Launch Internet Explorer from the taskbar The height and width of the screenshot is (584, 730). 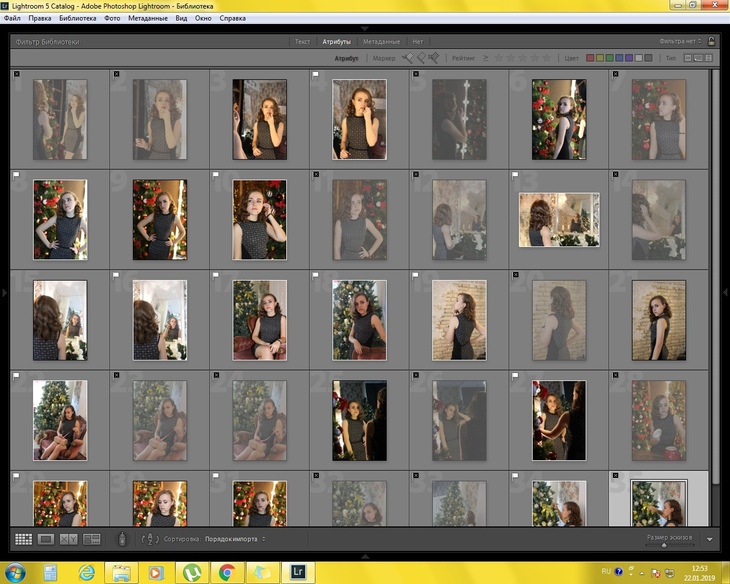click(86, 572)
